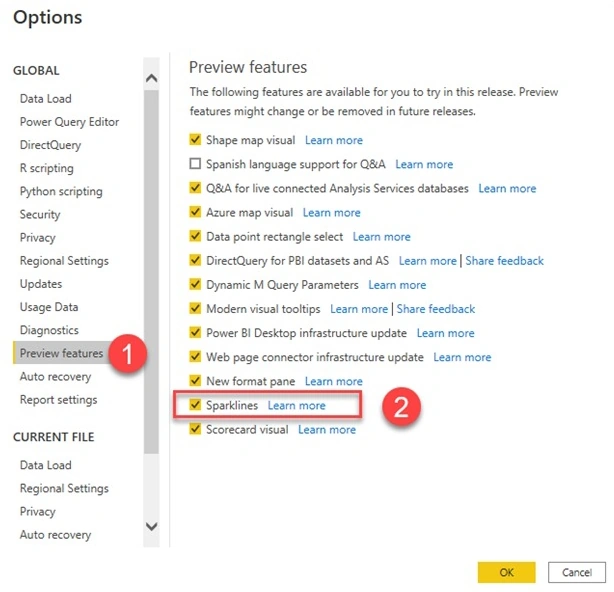
Task: Open Security options
Action: [40, 214]
